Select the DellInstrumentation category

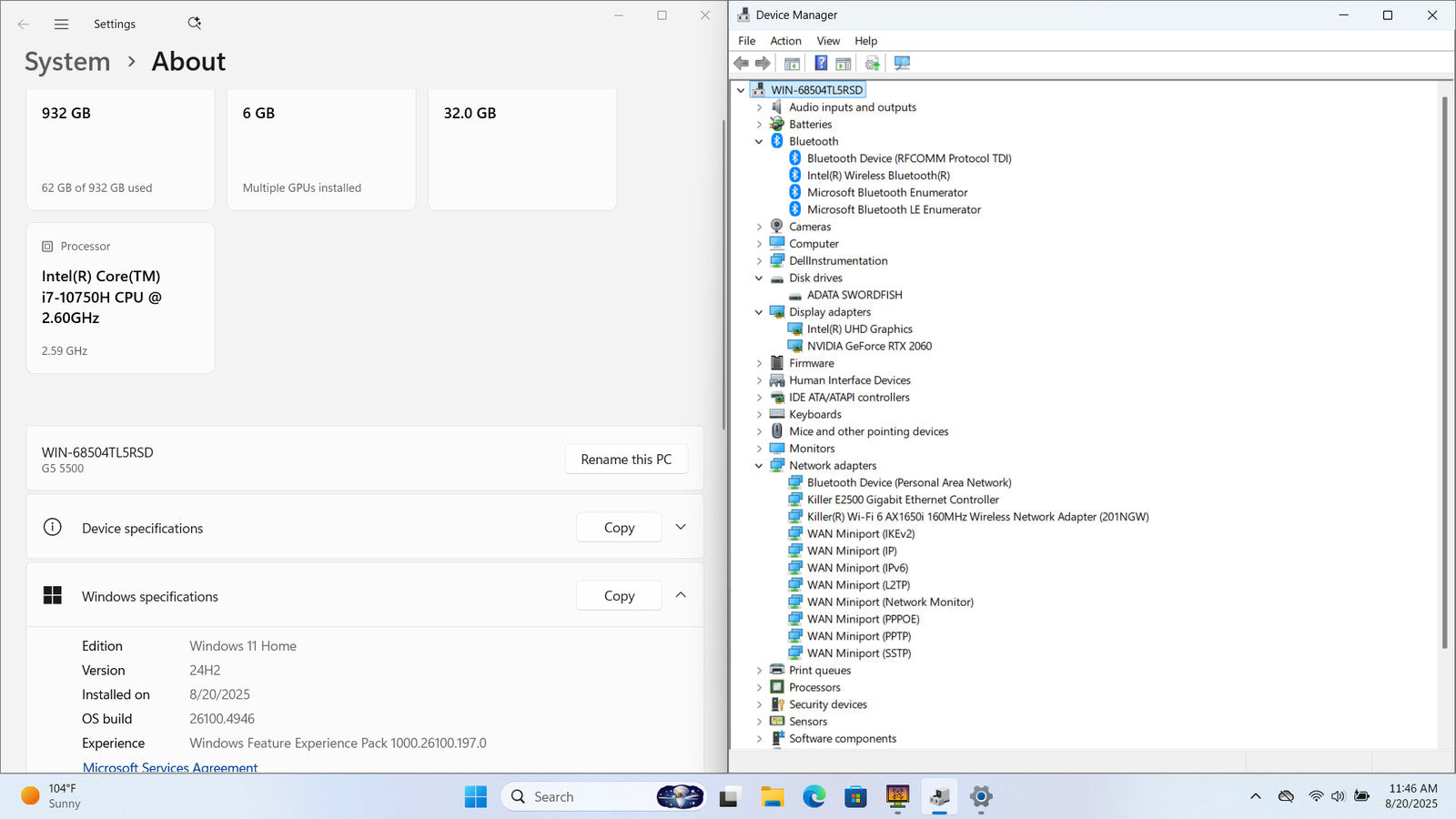[x=838, y=261]
